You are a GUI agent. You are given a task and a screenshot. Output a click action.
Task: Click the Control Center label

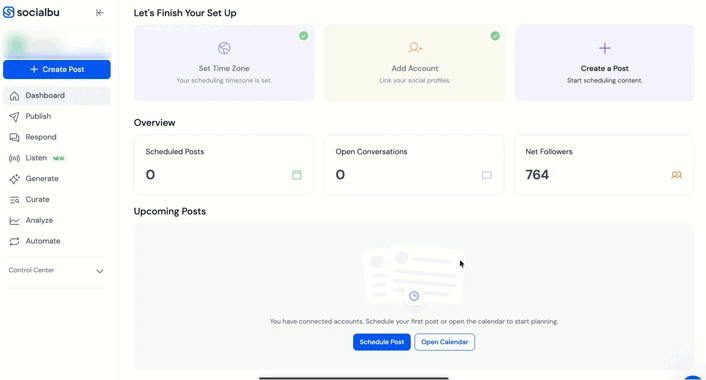click(32, 270)
